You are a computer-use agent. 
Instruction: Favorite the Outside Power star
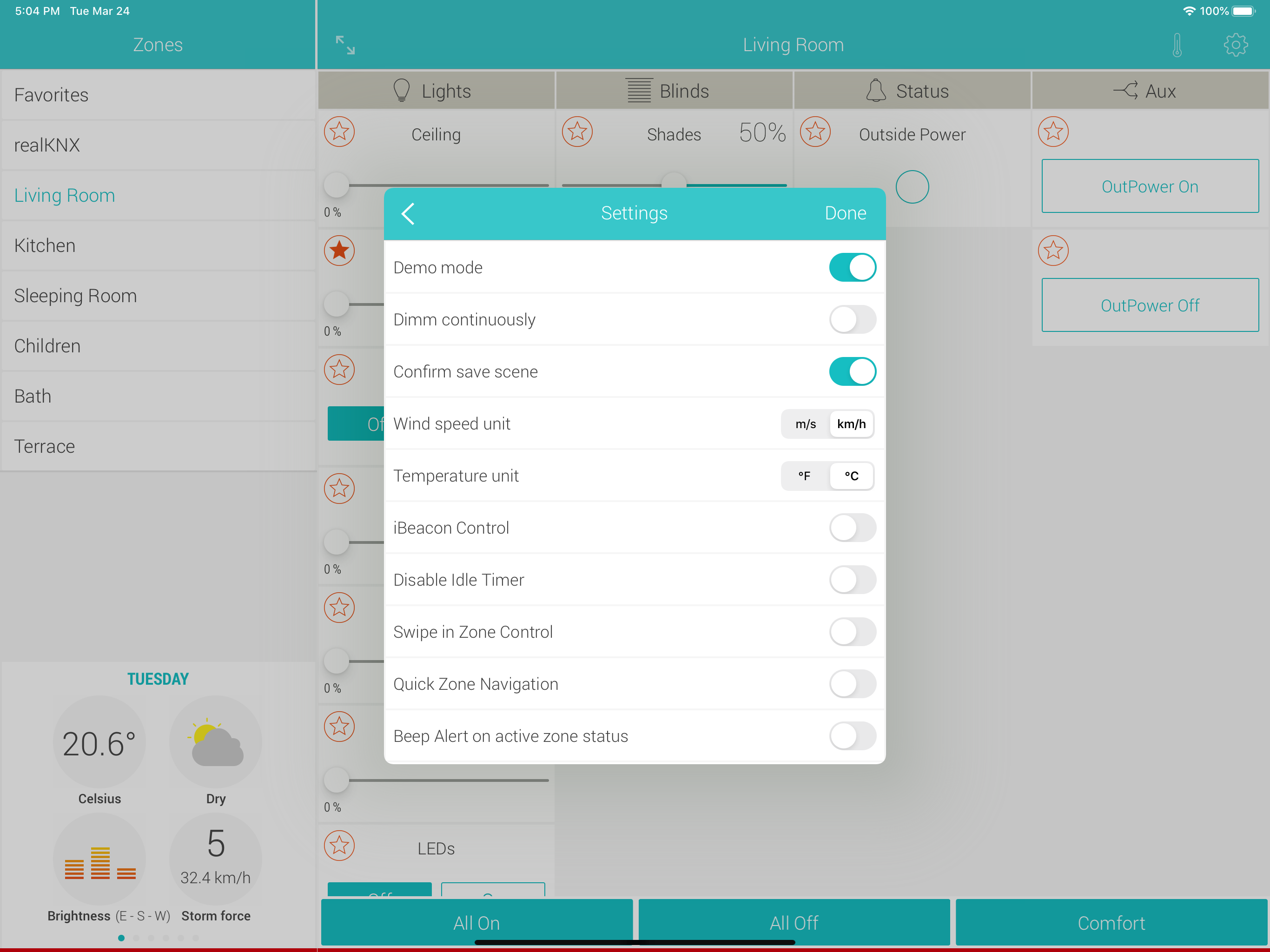(x=815, y=132)
